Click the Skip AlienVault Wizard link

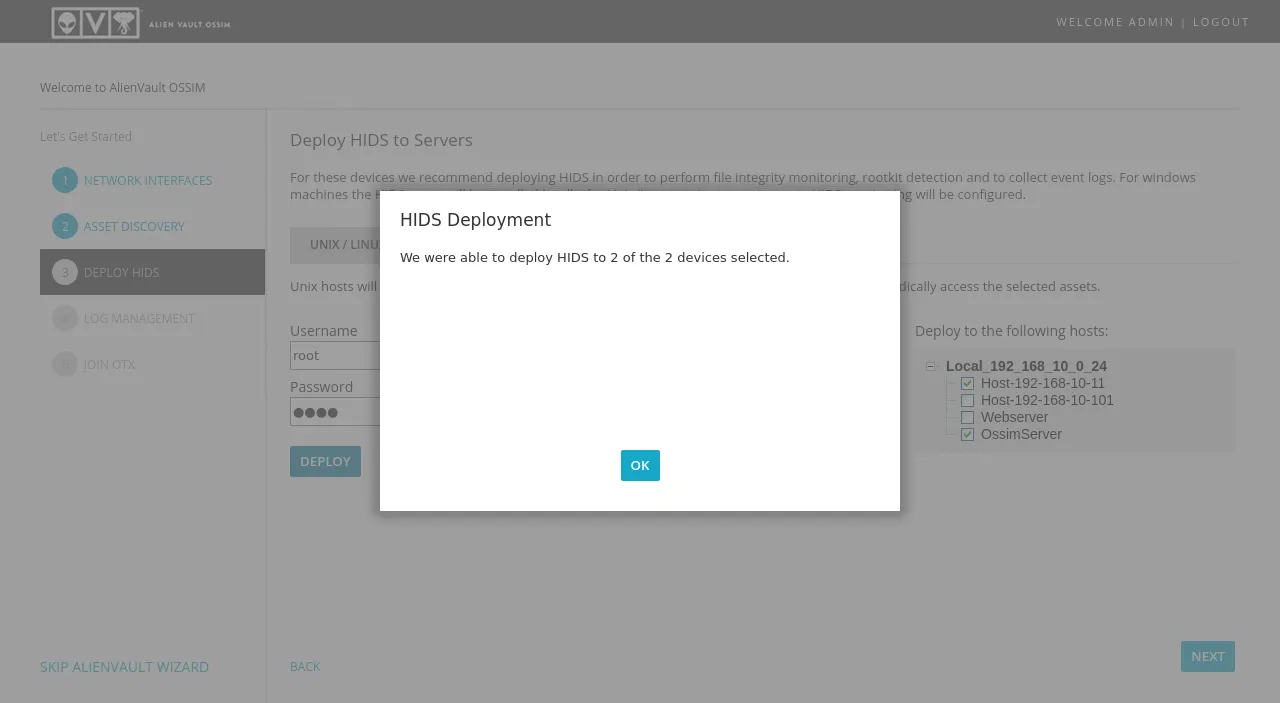point(124,667)
